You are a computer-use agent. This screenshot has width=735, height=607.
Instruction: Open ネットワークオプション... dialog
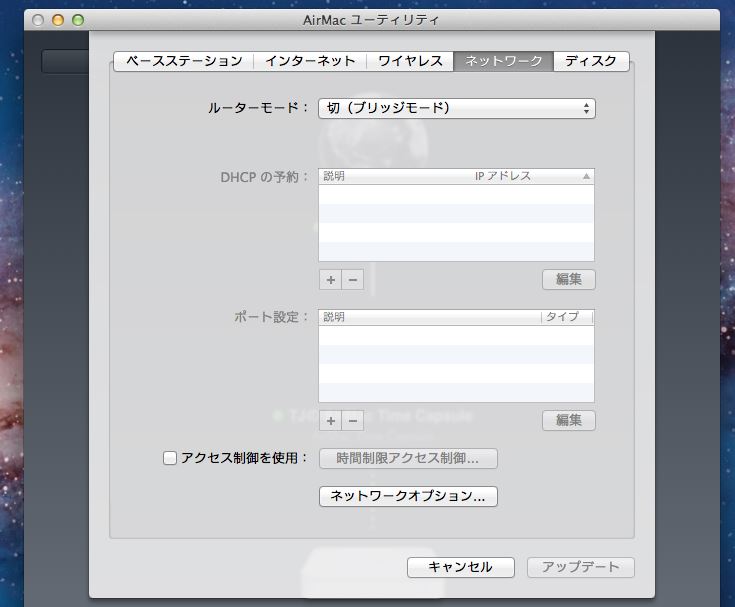coord(408,496)
